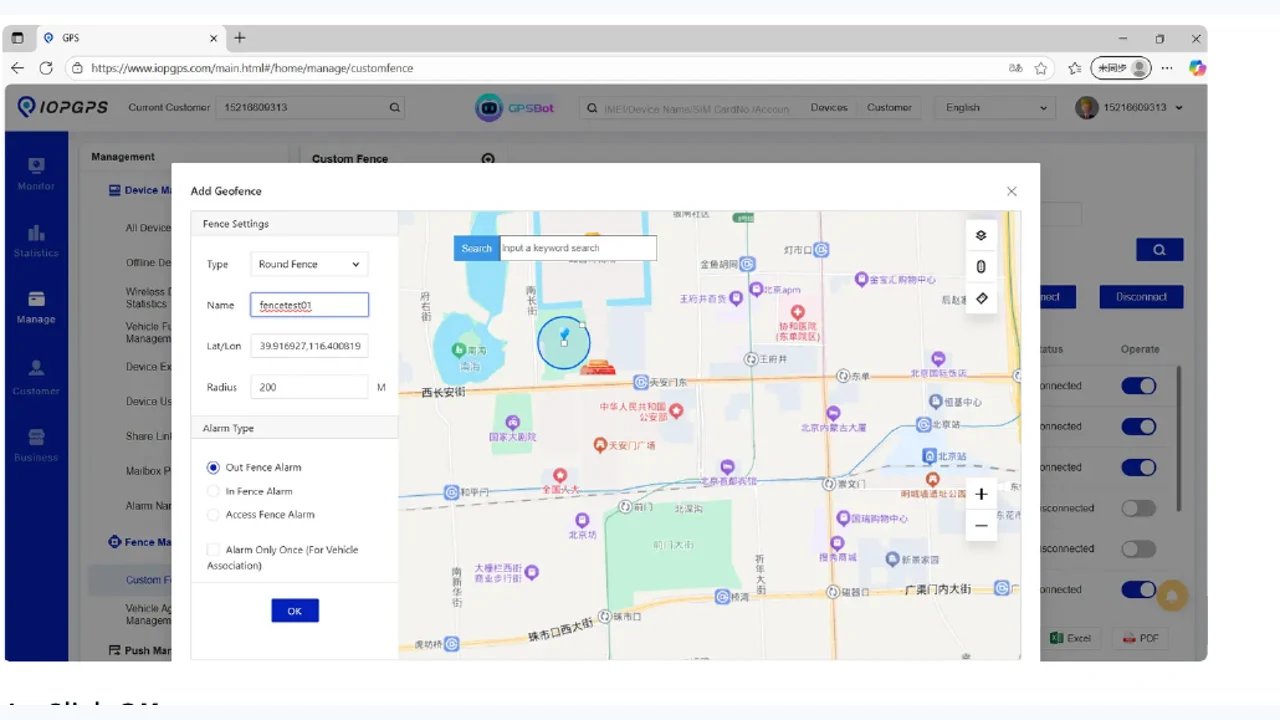
Task: Toggle the first Operate switch off
Action: coord(1139,386)
